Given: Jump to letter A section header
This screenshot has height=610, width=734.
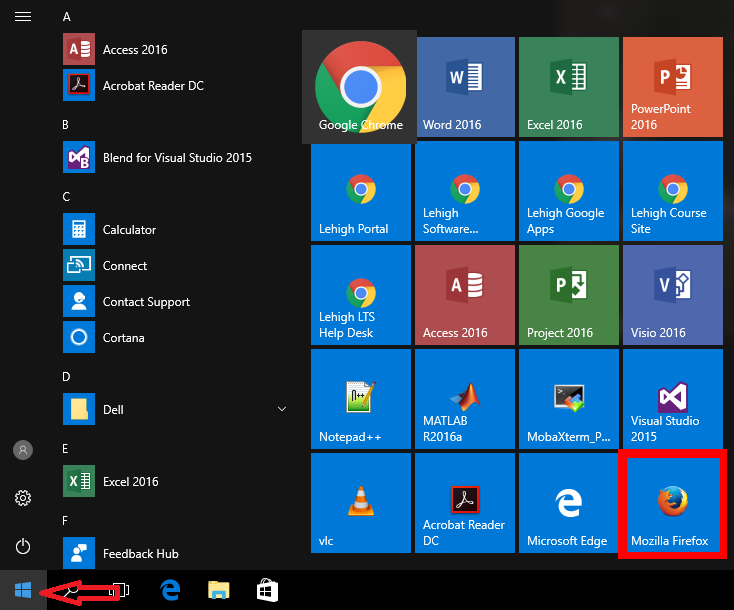Looking at the screenshot, I should pos(66,17).
